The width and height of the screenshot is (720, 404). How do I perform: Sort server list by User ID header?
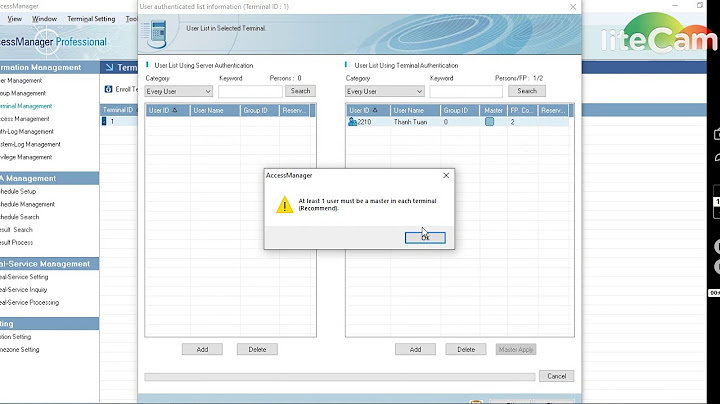(168, 110)
